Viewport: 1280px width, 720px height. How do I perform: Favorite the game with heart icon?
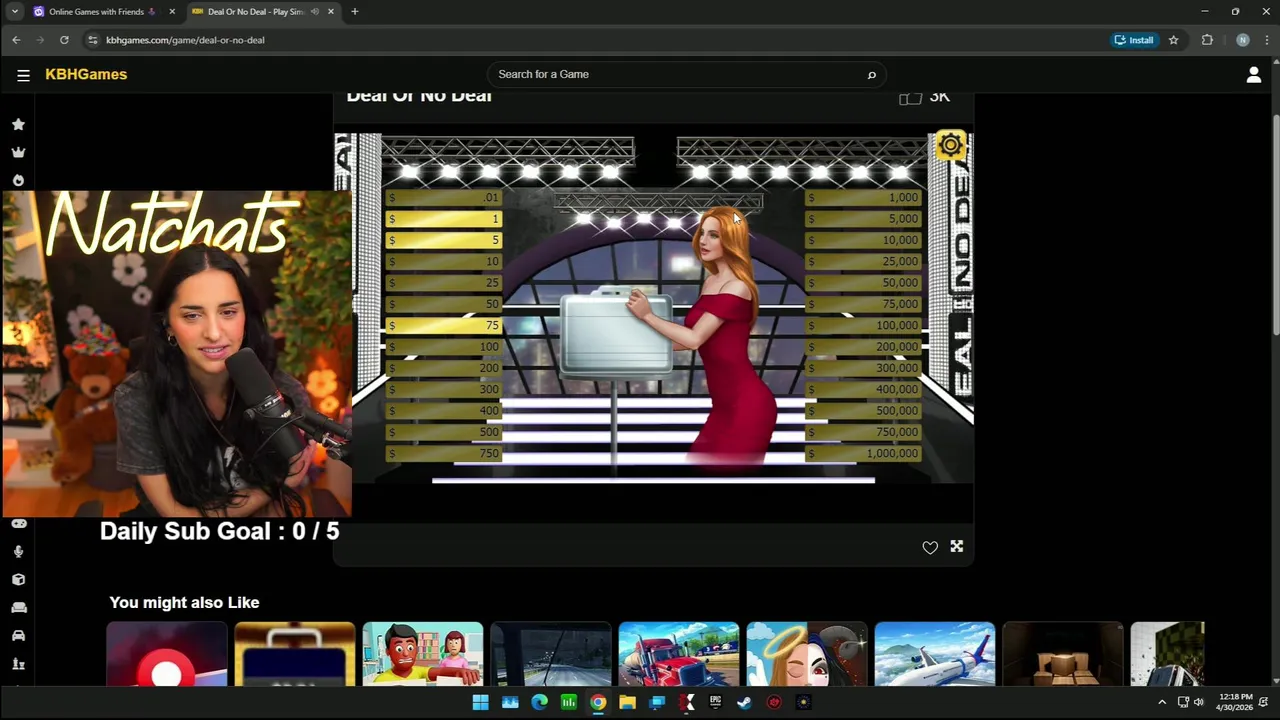(x=930, y=547)
